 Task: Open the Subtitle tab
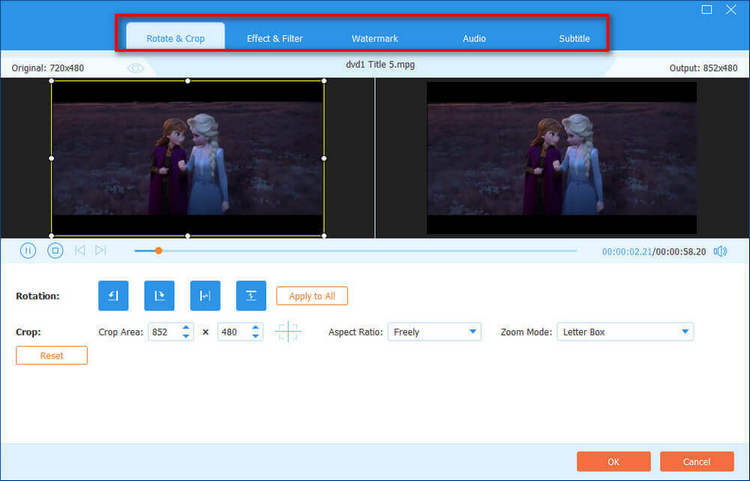pyautogui.click(x=574, y=38)
